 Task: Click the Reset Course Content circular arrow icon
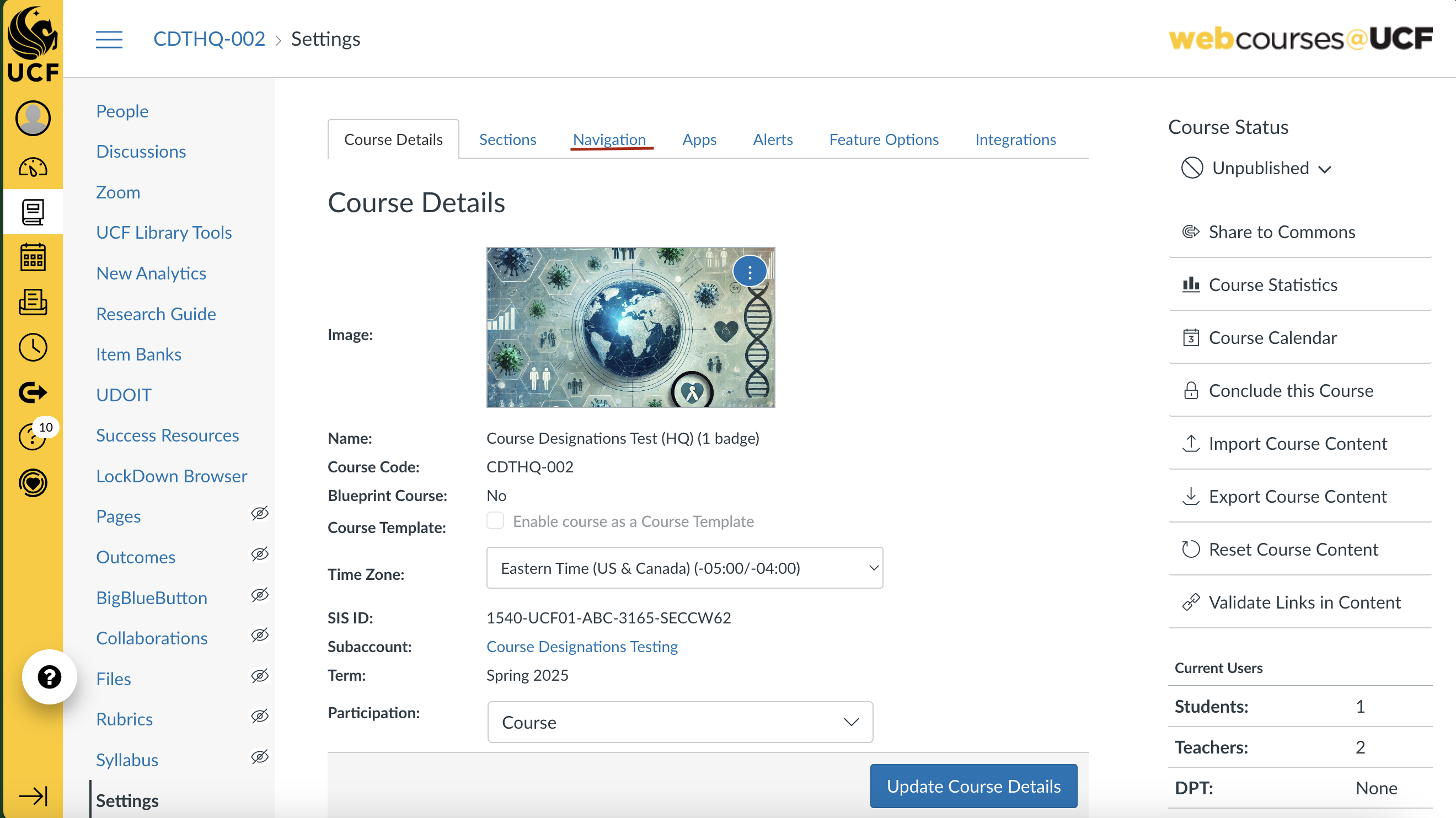(1191, 549)
